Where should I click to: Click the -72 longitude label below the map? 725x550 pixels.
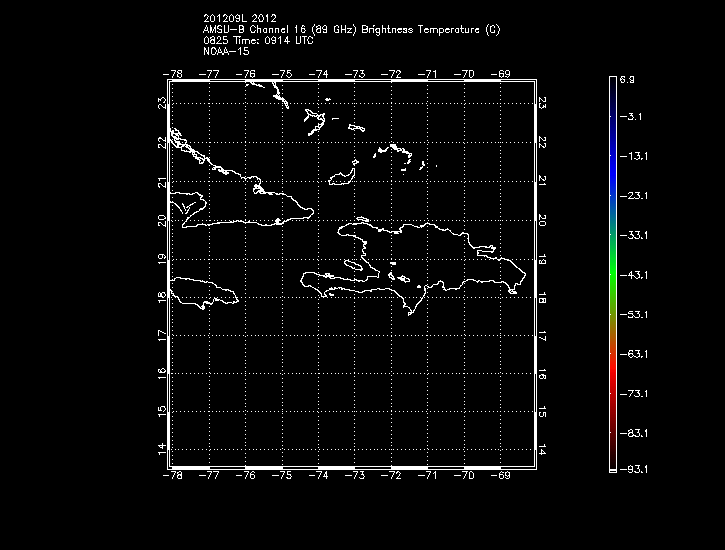click(391, 475)
